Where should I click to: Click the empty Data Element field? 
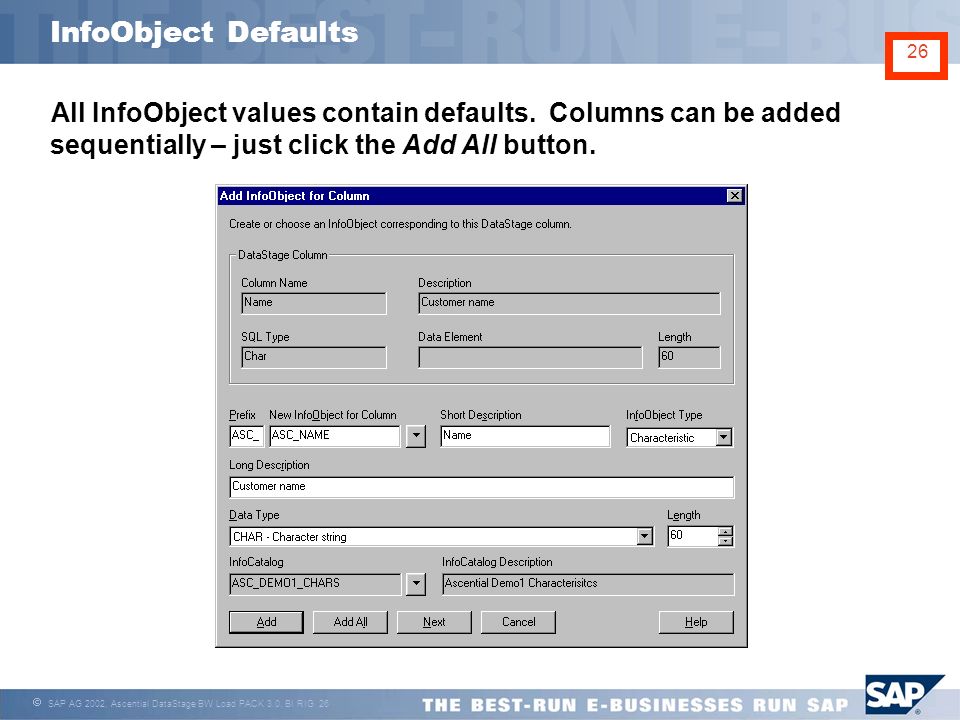[530, 357]
